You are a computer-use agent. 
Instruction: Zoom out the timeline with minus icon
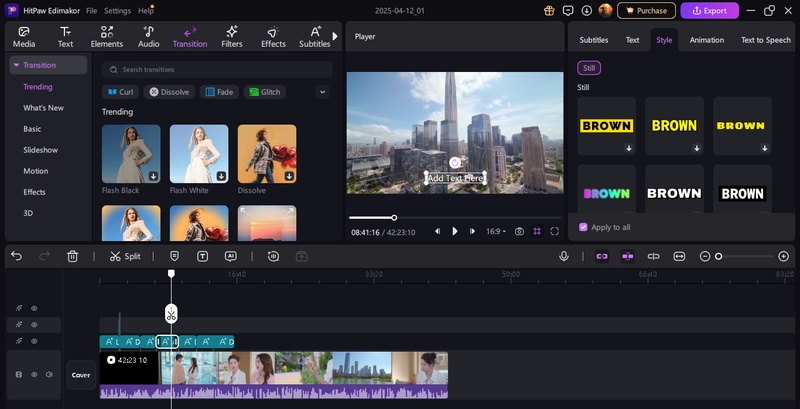pyautogui.click(x=705, y=257)
